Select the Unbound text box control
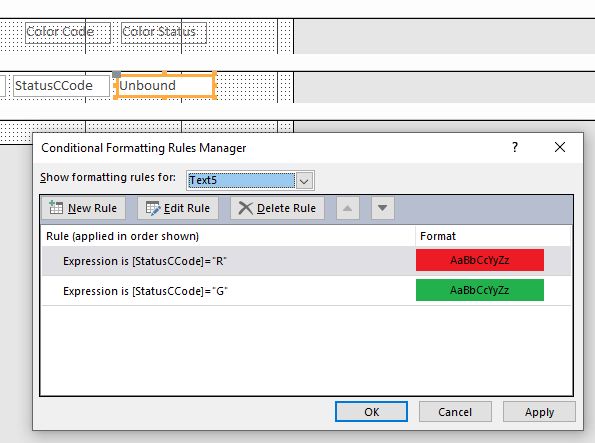This screenshot has width=595, height=443. coord(165,85)
